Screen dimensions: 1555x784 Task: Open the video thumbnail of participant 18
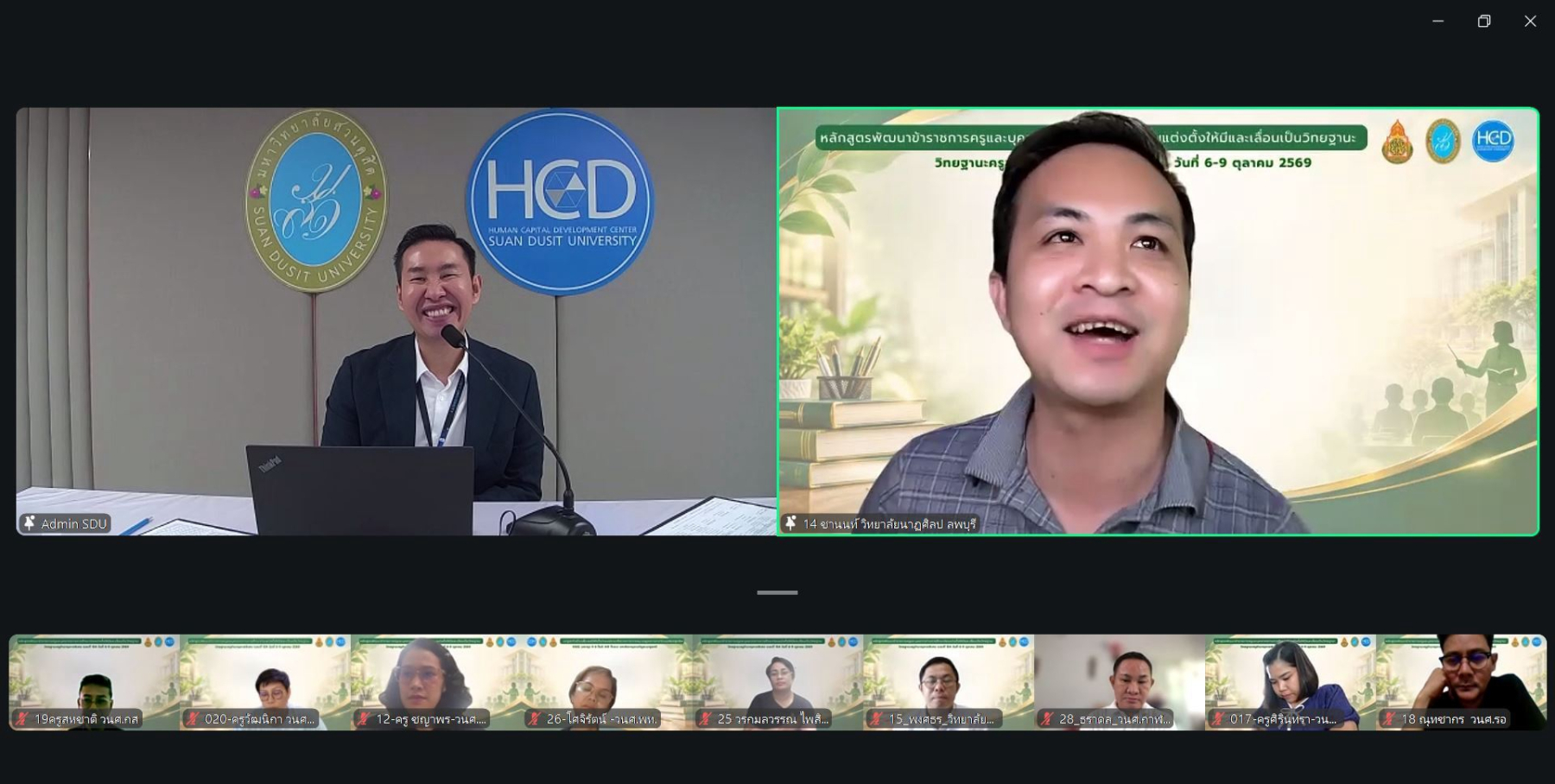[x=1462, y=682]
